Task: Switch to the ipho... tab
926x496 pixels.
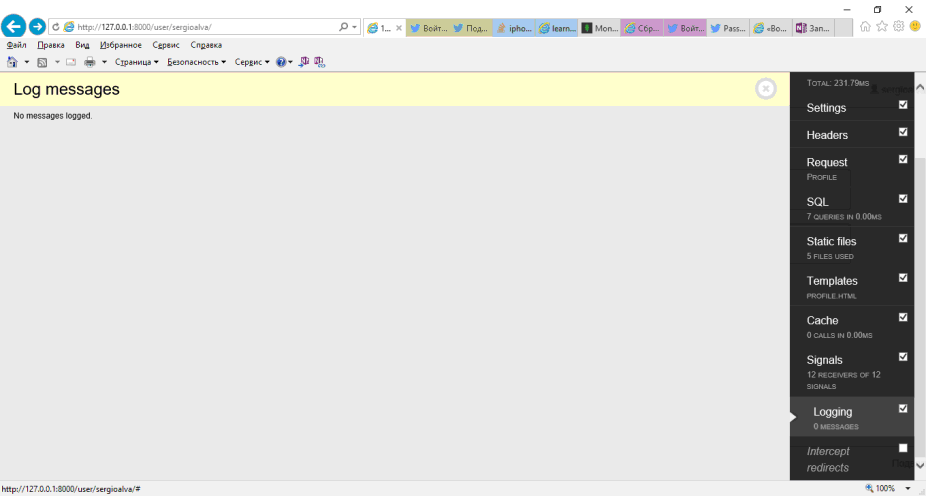Action: point(514,28)
